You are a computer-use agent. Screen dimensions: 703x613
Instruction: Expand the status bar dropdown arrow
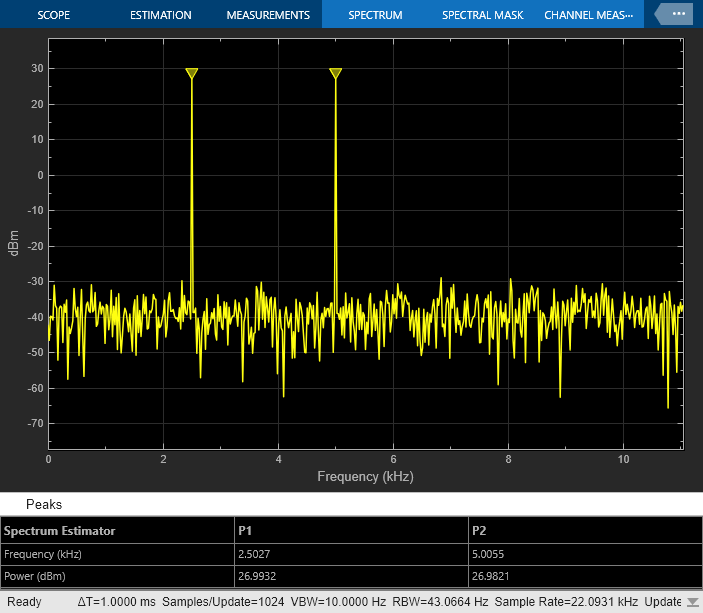click(x=692, y=602)
